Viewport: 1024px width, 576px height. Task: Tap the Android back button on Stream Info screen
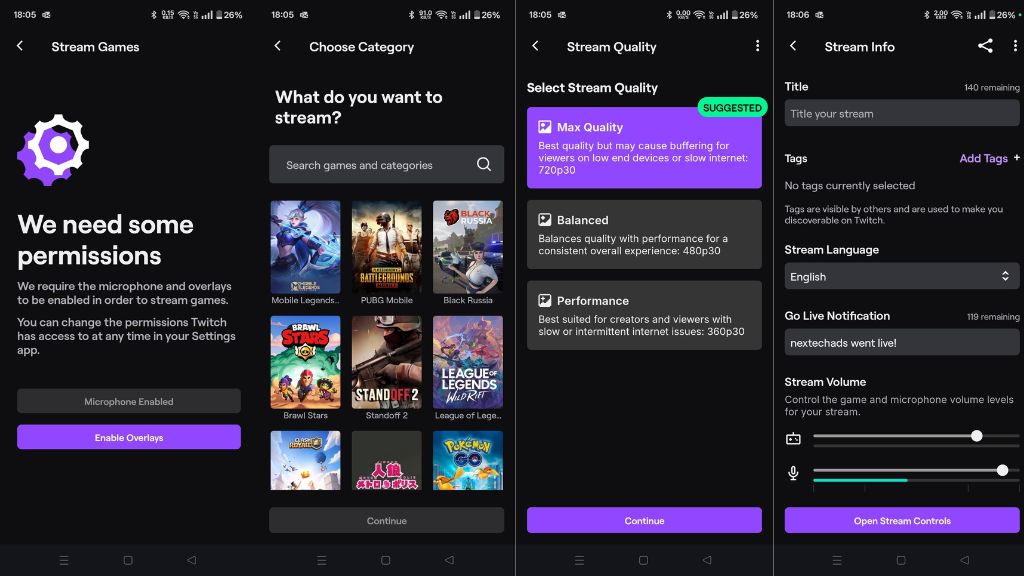964,560
